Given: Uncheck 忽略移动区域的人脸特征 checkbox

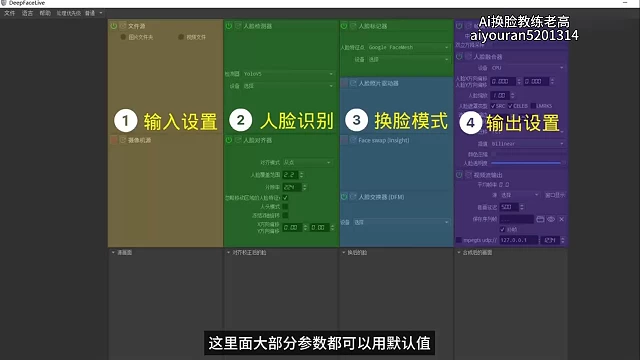Looking at the screenshot, I should 285,198.
